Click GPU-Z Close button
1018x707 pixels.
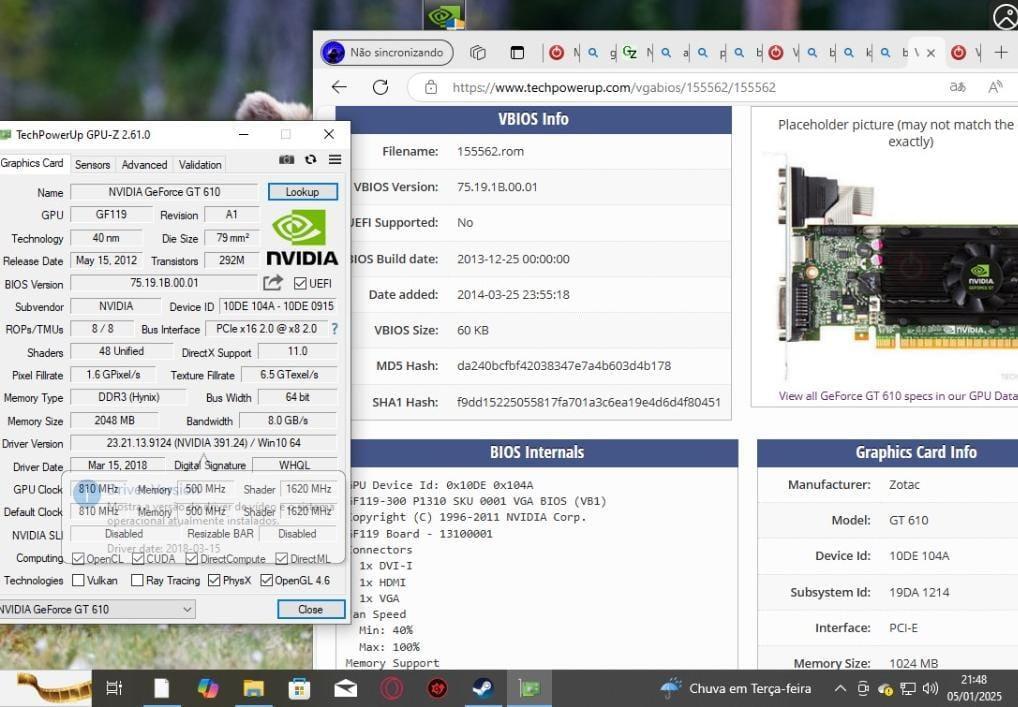(x=311, y=609)
